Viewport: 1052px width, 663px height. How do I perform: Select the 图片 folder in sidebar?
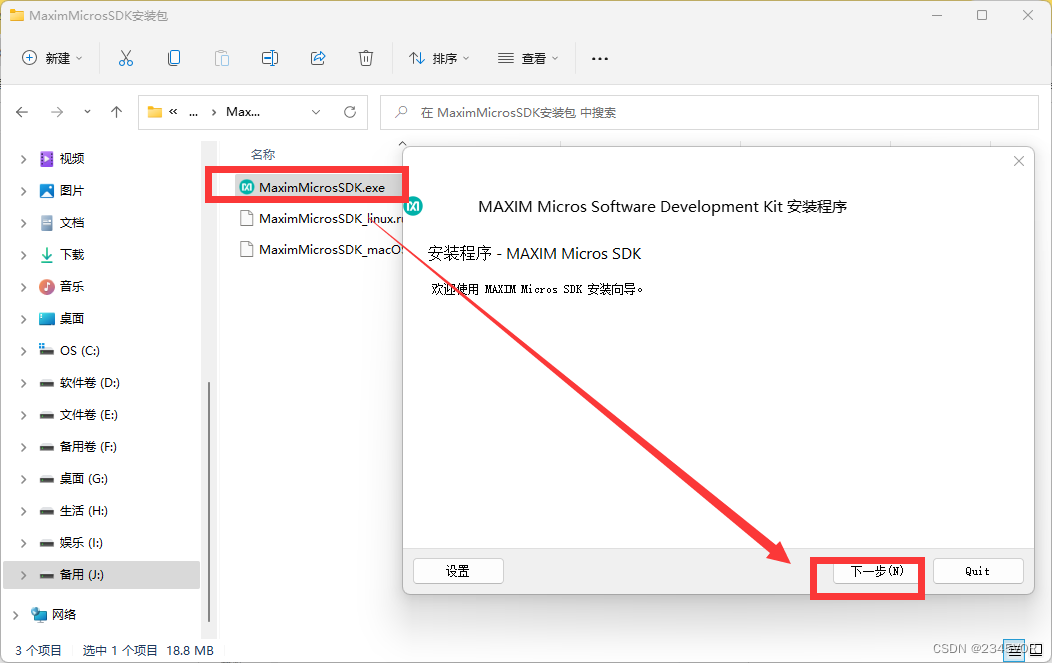[72, 191]
